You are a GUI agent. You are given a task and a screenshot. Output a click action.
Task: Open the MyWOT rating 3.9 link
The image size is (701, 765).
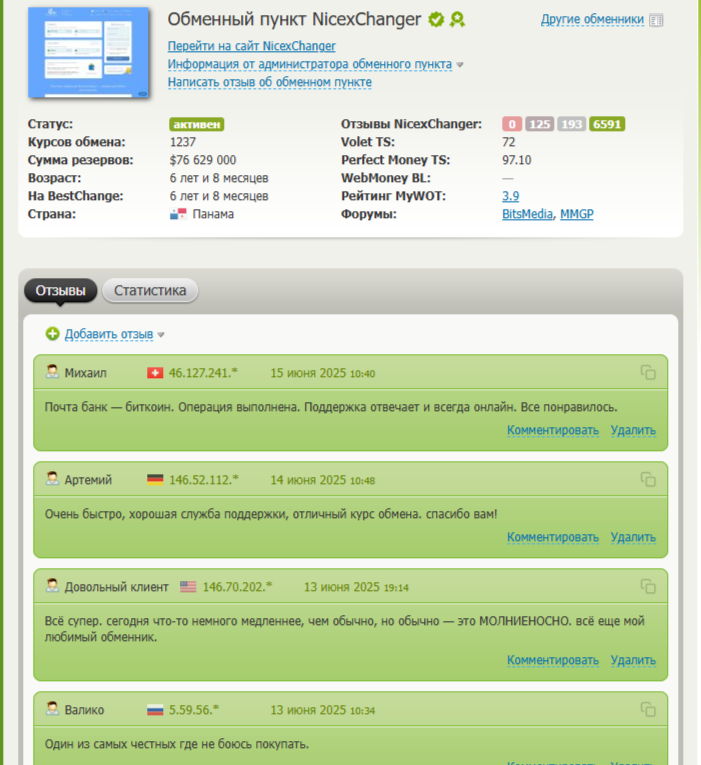(510, 196)
